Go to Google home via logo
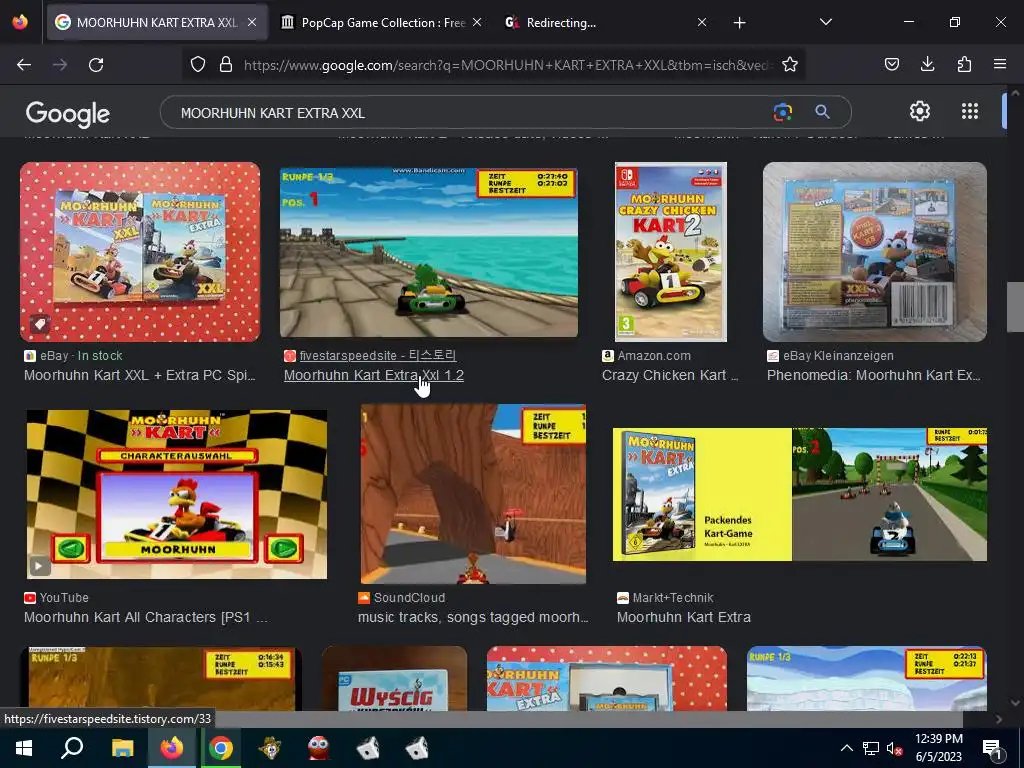Image resolution: width=1024 pixels, height=768 pixels. click(x=68, y=114)
